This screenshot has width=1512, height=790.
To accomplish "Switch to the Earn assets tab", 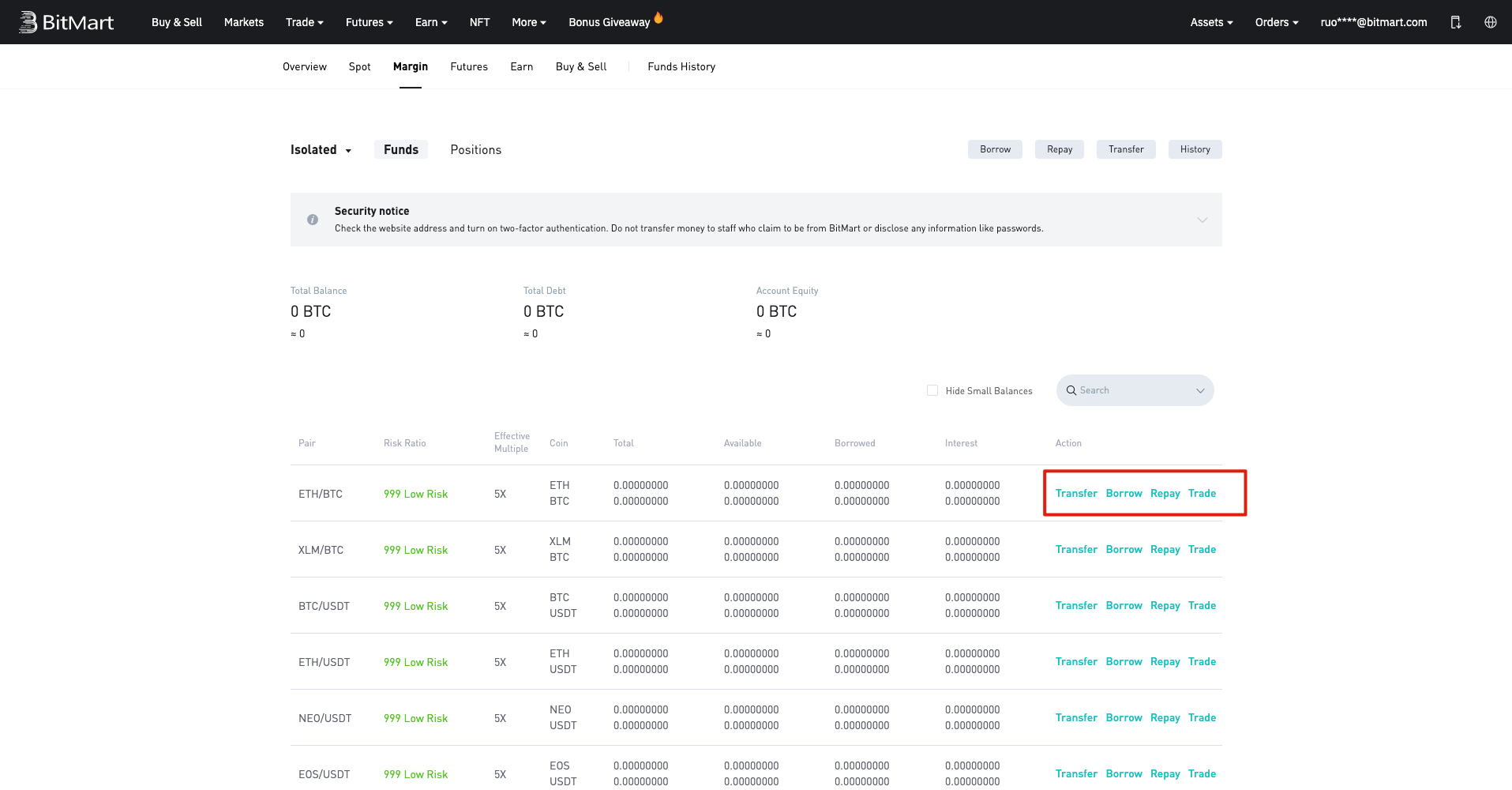I will (522, 66).
